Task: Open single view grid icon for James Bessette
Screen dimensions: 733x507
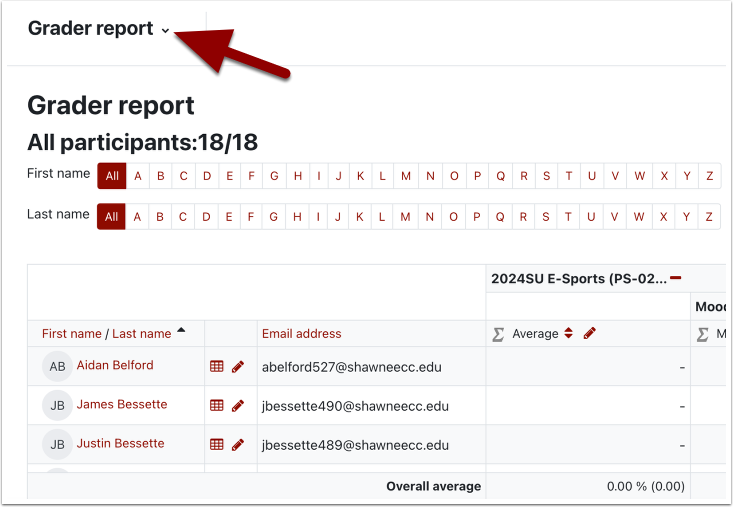Action: click(216, 406)
